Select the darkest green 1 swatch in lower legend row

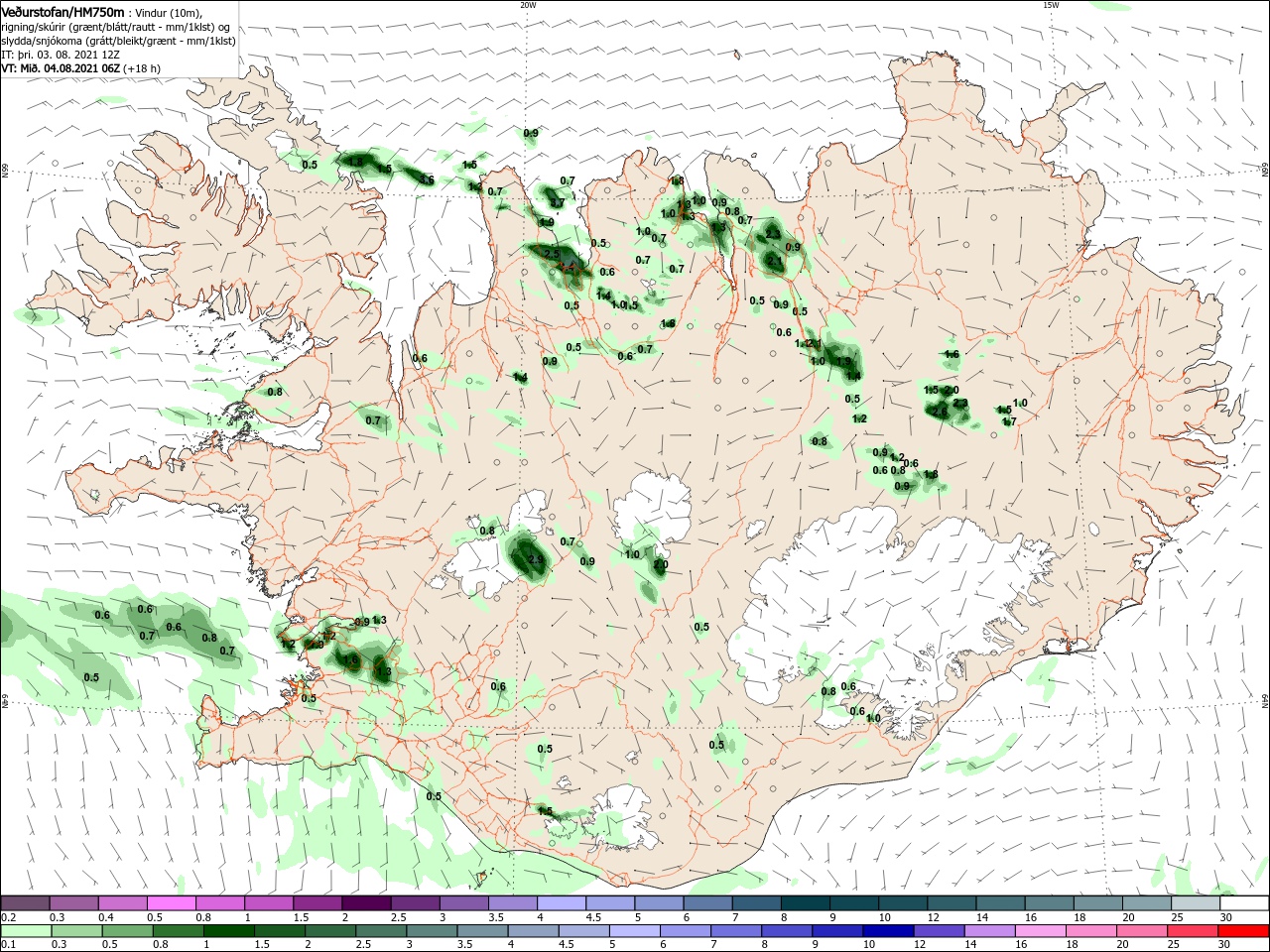click(x=228, y=931)
